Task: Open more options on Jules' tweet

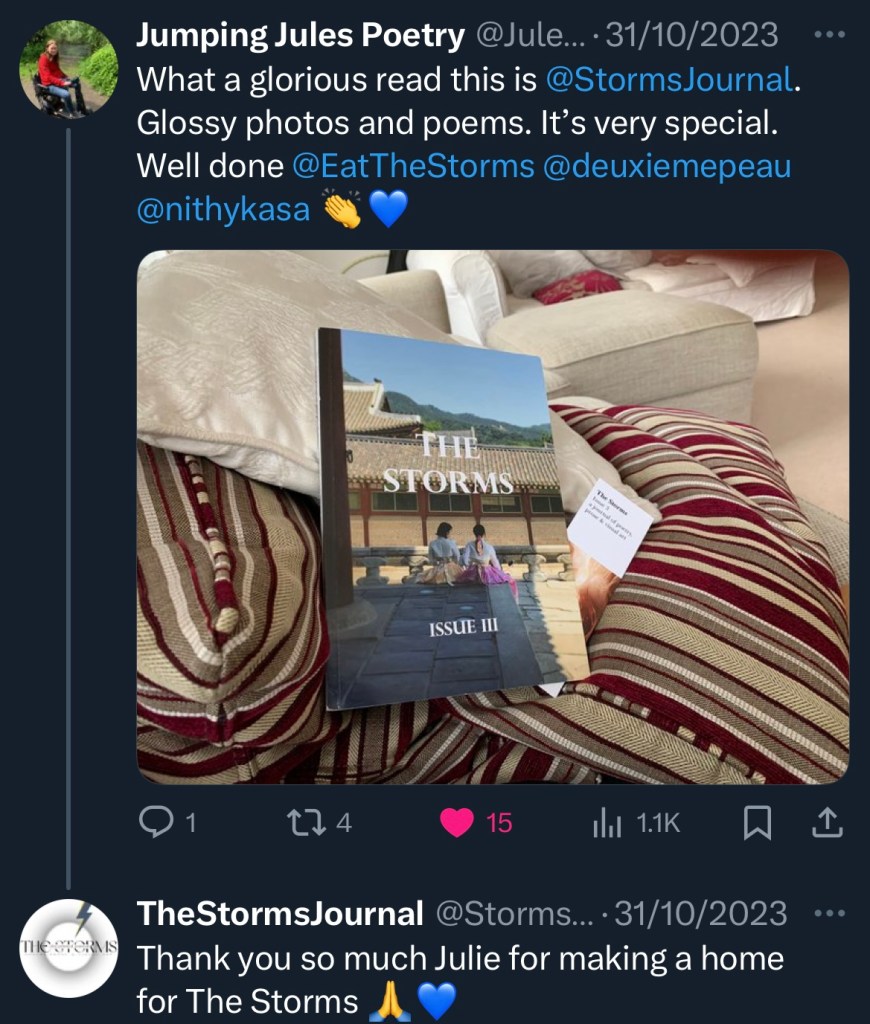Action: (829, 35)
